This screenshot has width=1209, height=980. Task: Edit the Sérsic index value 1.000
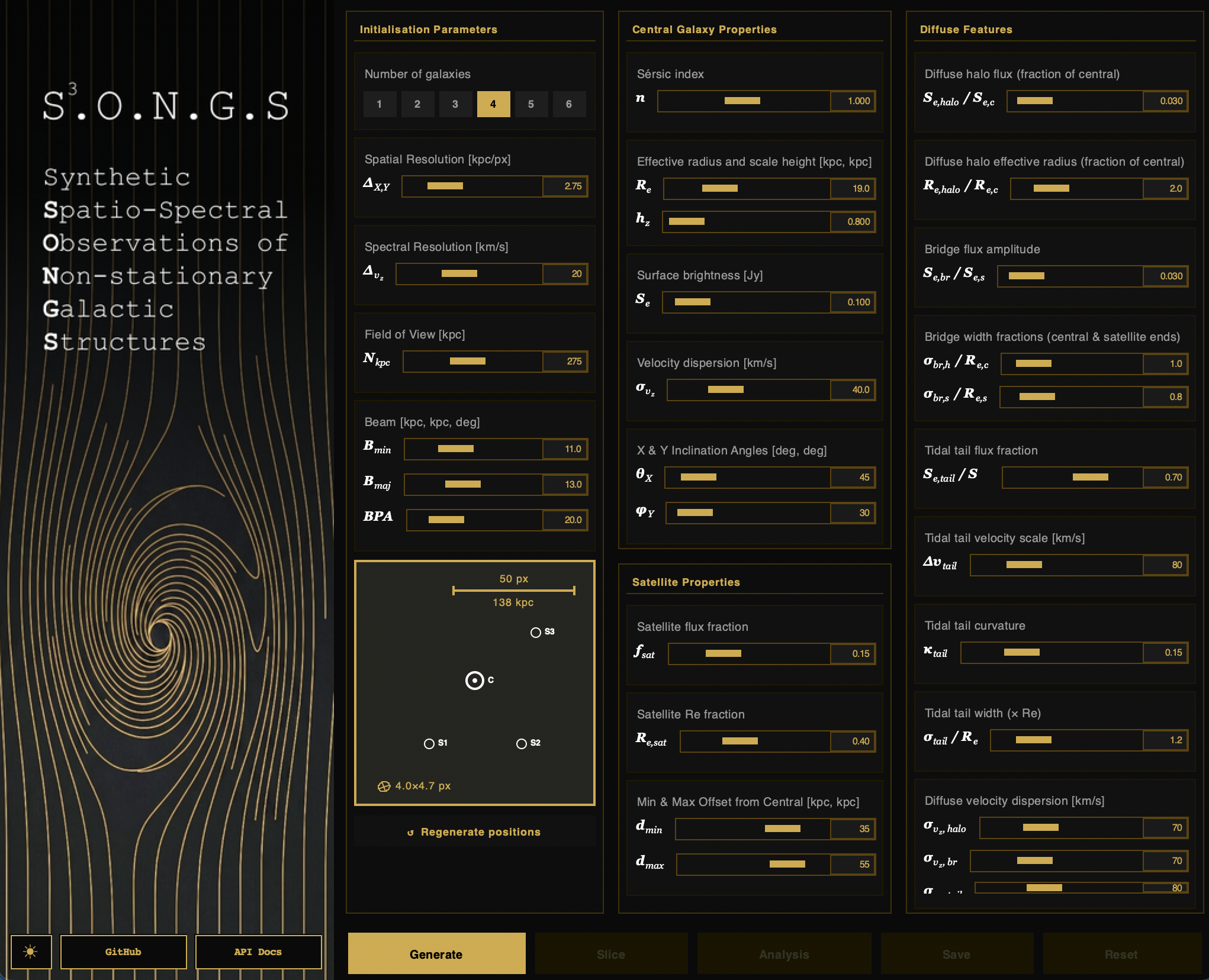coord(853,101)
